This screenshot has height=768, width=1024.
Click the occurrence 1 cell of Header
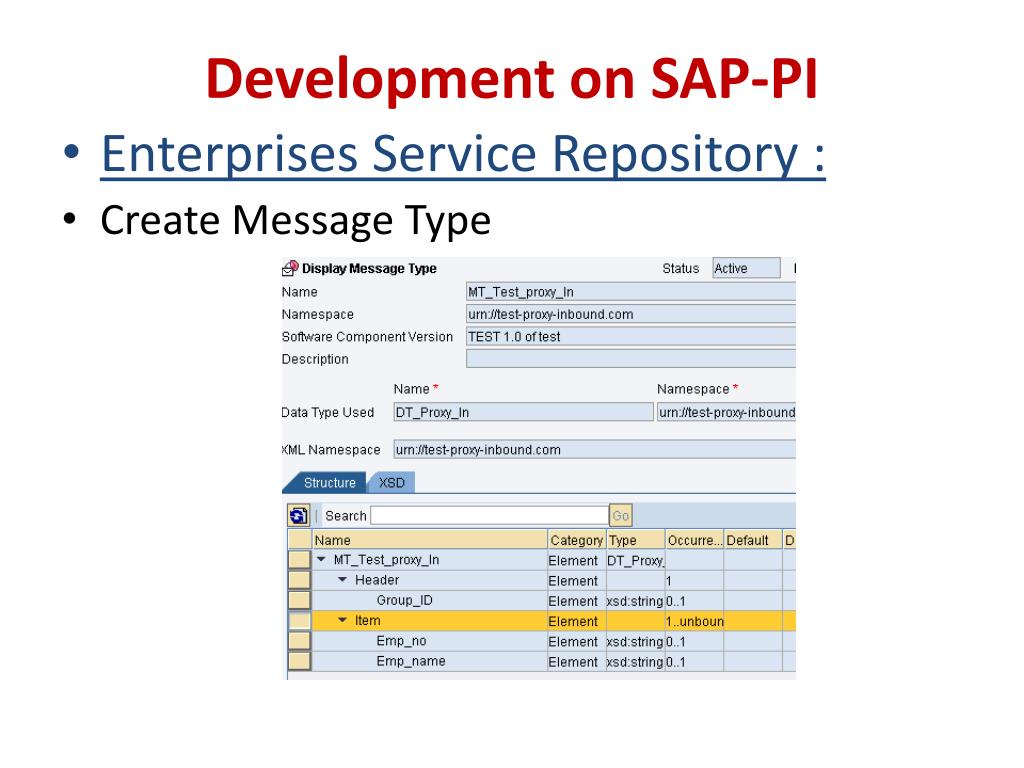(694, 581)
